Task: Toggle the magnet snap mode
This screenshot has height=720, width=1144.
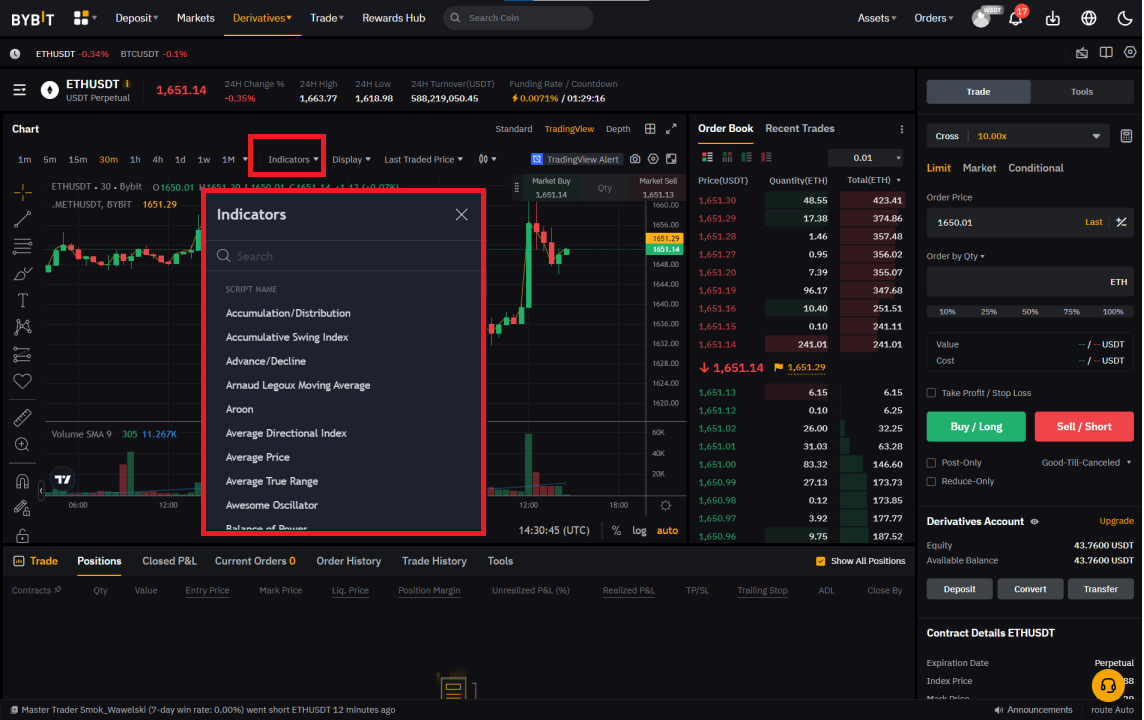Action: point(23,481)
